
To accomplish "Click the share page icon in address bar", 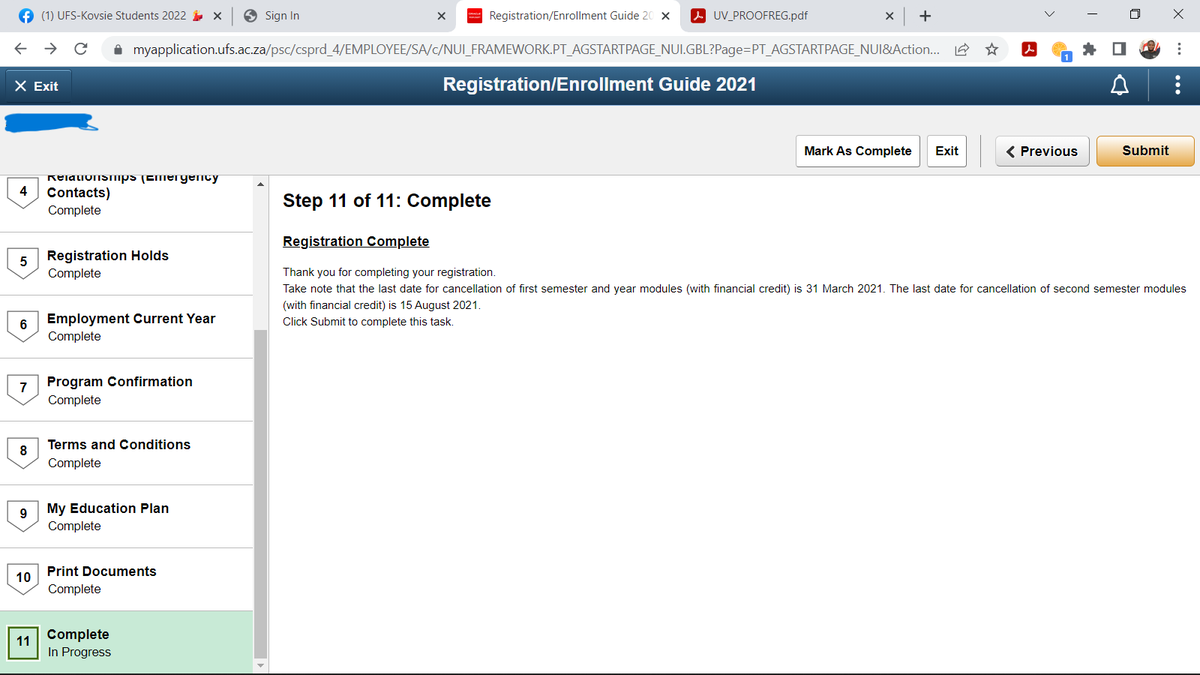I will coord(960,49).
